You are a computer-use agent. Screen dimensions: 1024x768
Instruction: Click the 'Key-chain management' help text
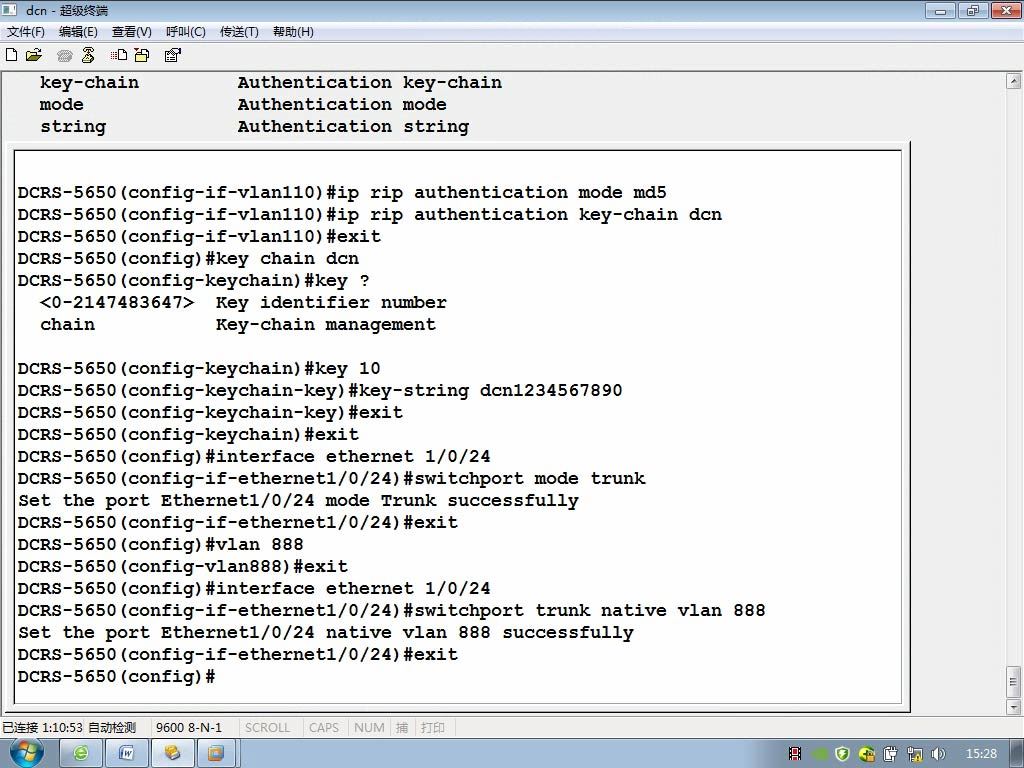325,325
